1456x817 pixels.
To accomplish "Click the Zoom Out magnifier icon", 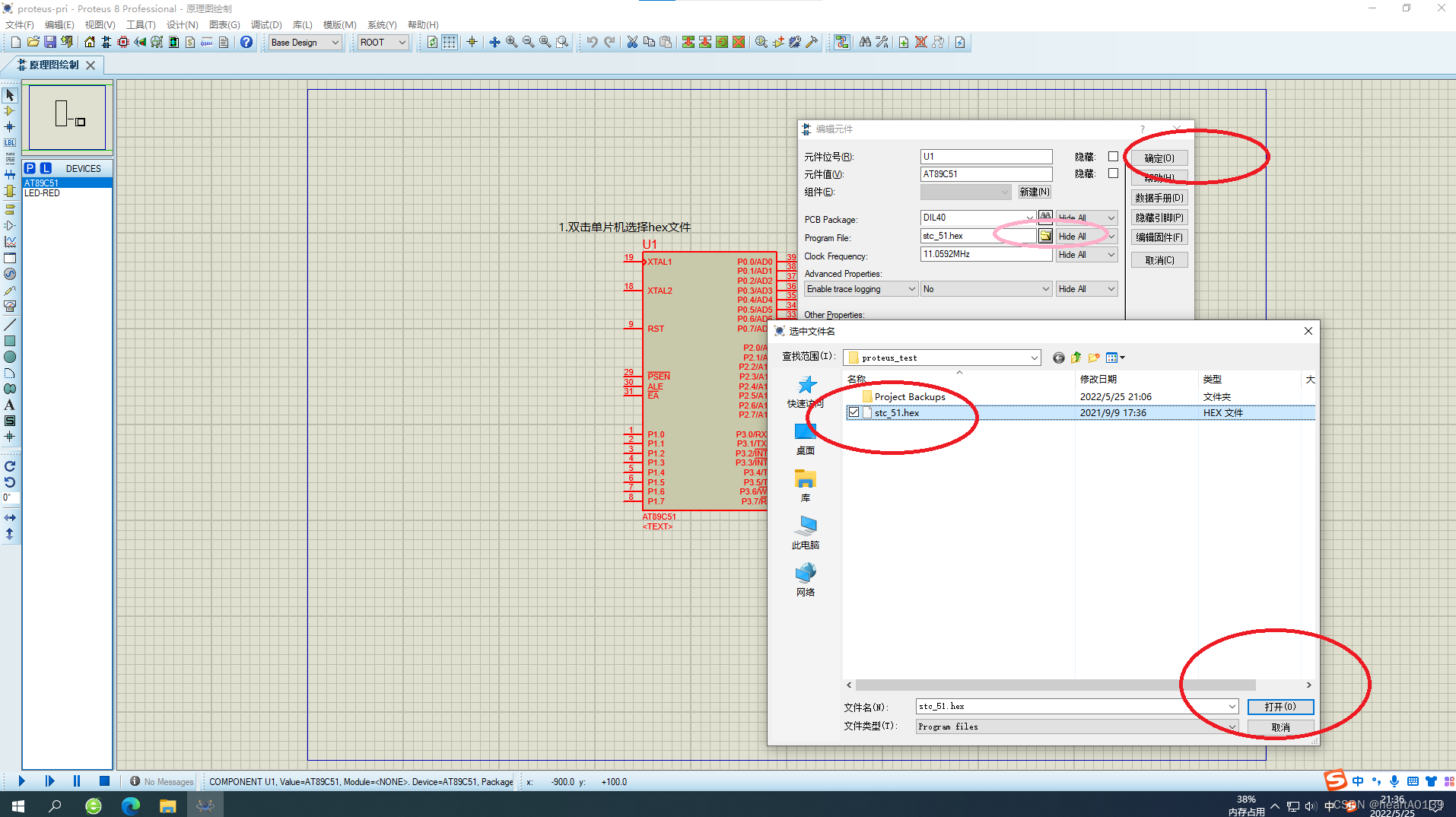I will pyautogui.click(x=528, y=43).
